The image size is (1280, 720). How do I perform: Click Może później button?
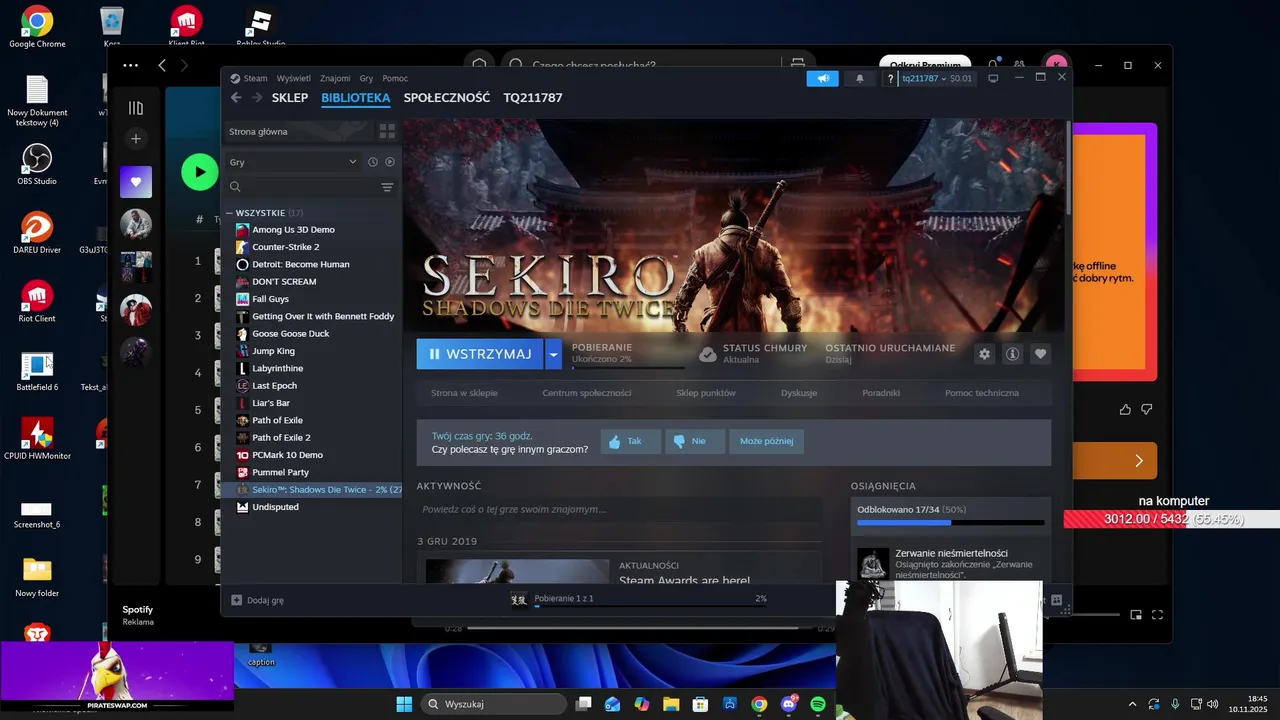point(766,441)
